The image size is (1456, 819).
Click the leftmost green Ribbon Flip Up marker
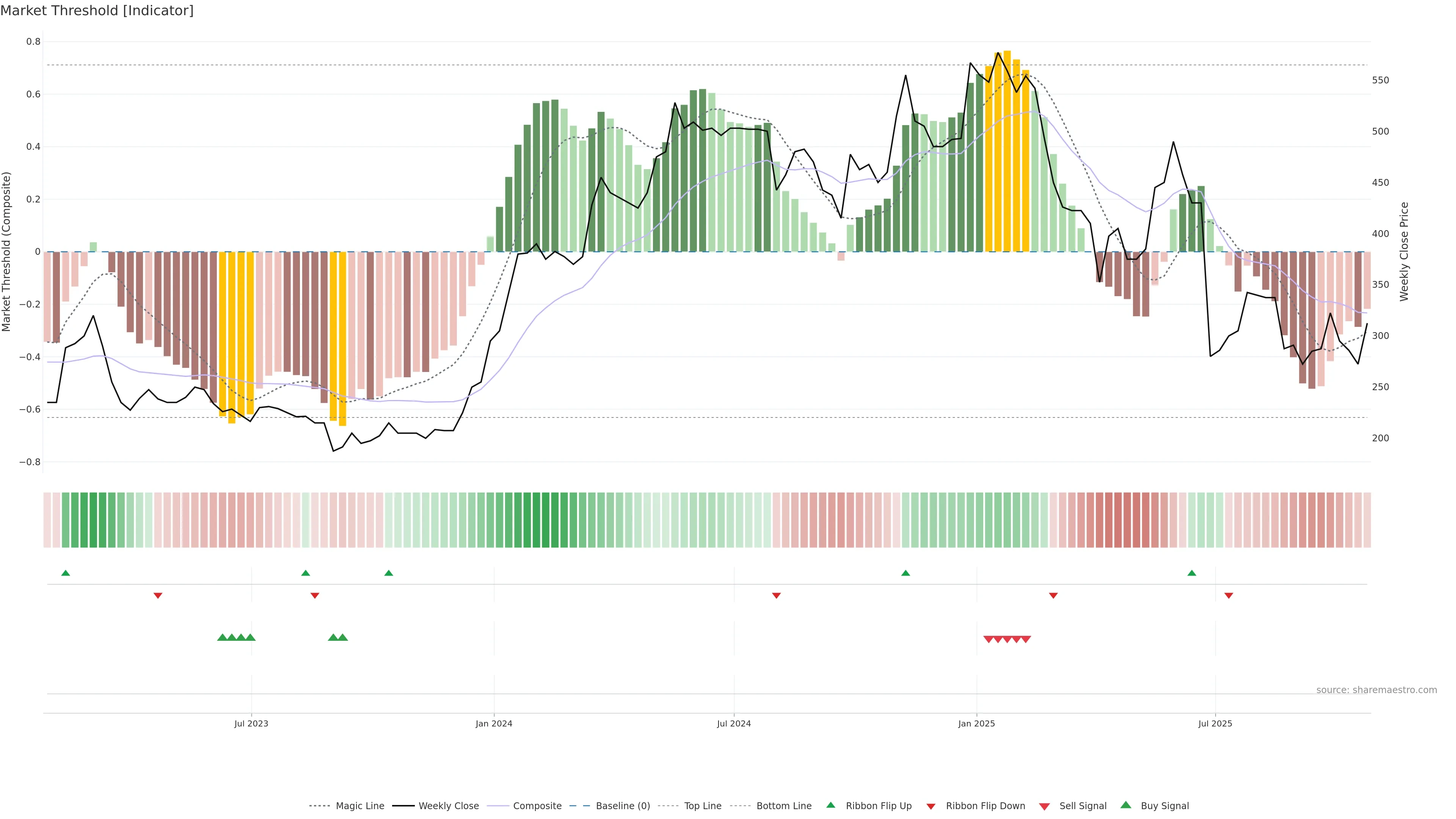[66, 573]
